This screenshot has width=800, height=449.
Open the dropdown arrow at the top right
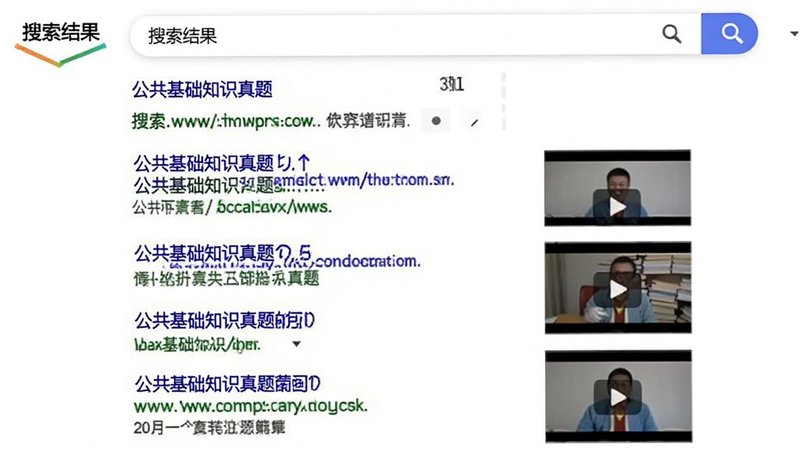tap(794, 34)
